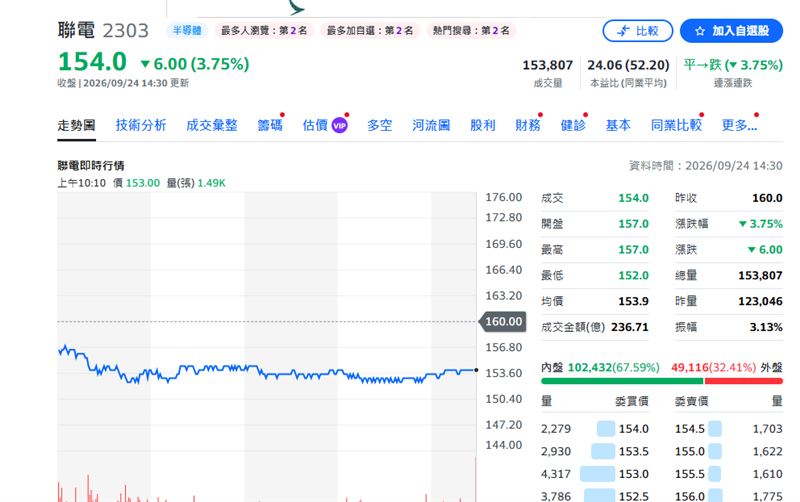Click the 最多人瀏覽:第2名 badge

[264, 31]
